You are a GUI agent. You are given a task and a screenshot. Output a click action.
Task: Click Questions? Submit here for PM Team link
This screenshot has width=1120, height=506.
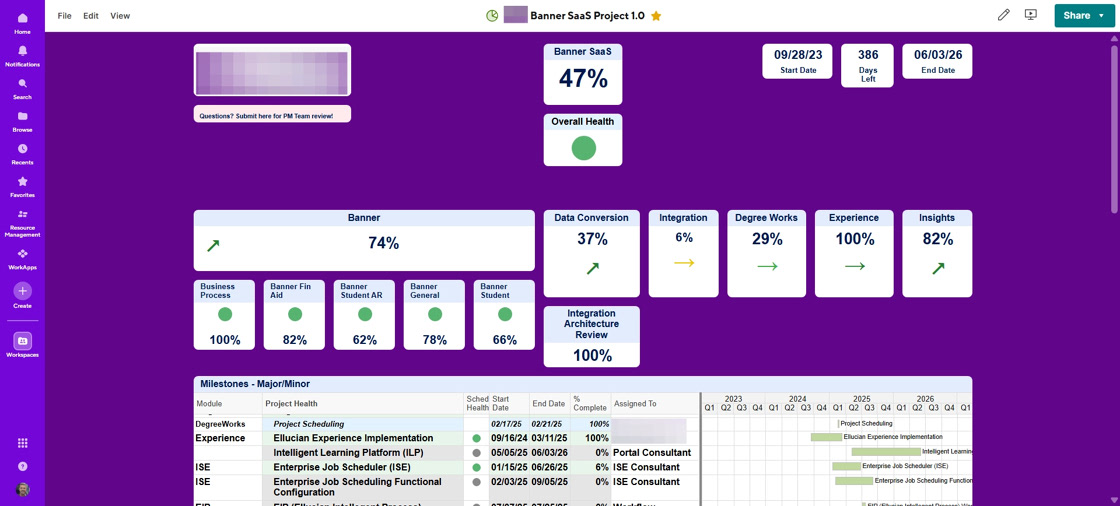[266, 115]
